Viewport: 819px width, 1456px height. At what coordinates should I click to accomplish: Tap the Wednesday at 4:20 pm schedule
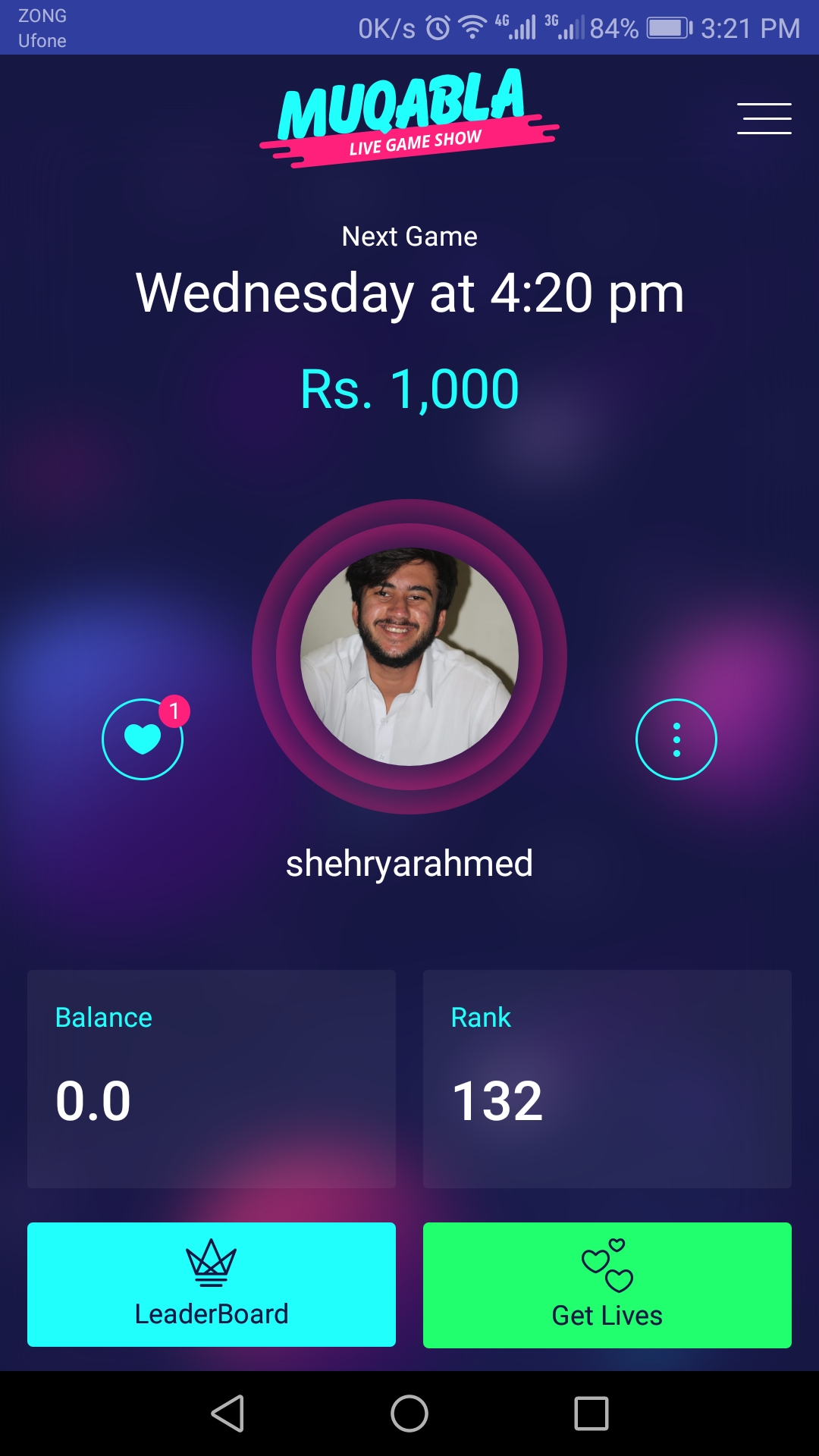[x=409, y=293]
